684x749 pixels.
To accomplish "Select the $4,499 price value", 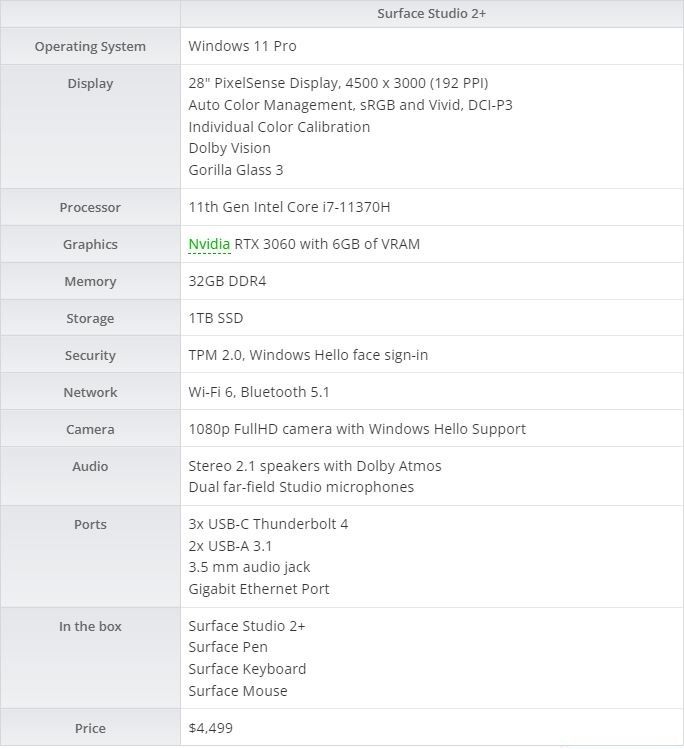I will [x=210, y=728].
